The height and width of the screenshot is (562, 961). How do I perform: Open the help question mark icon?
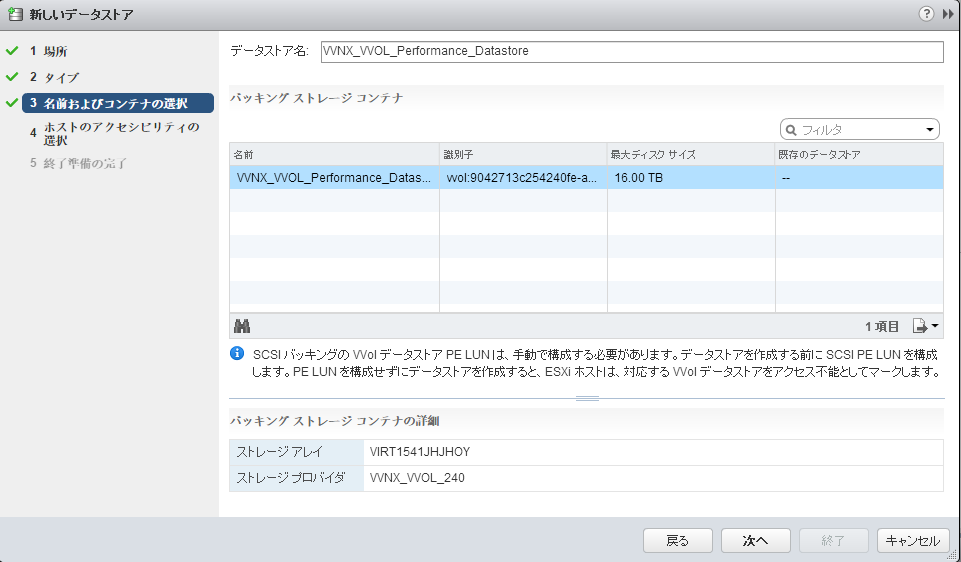(926, 13)
